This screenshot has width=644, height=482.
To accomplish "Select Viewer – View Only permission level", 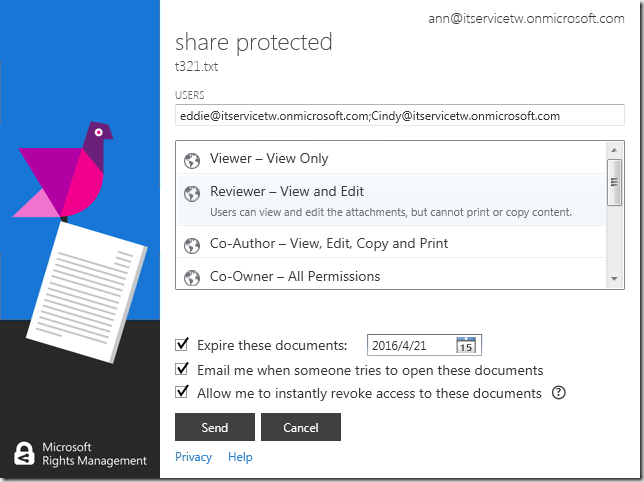I will 269,159.
